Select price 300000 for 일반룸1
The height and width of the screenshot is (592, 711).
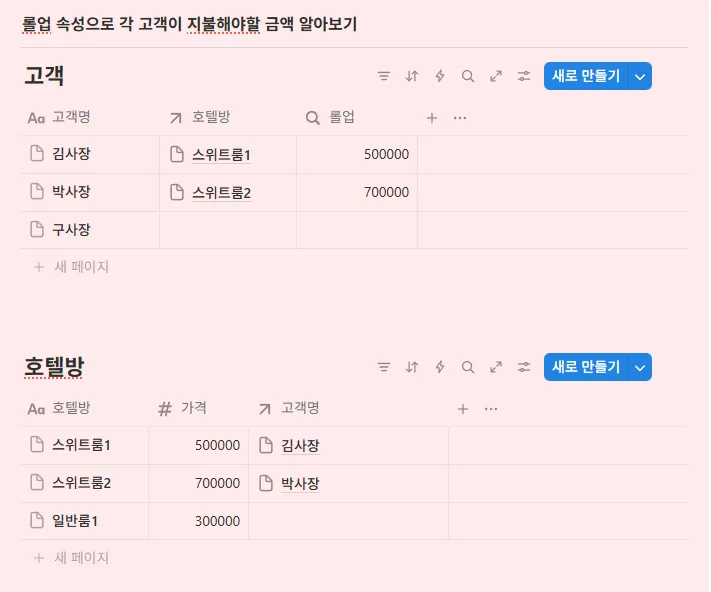tap(217, 521)
